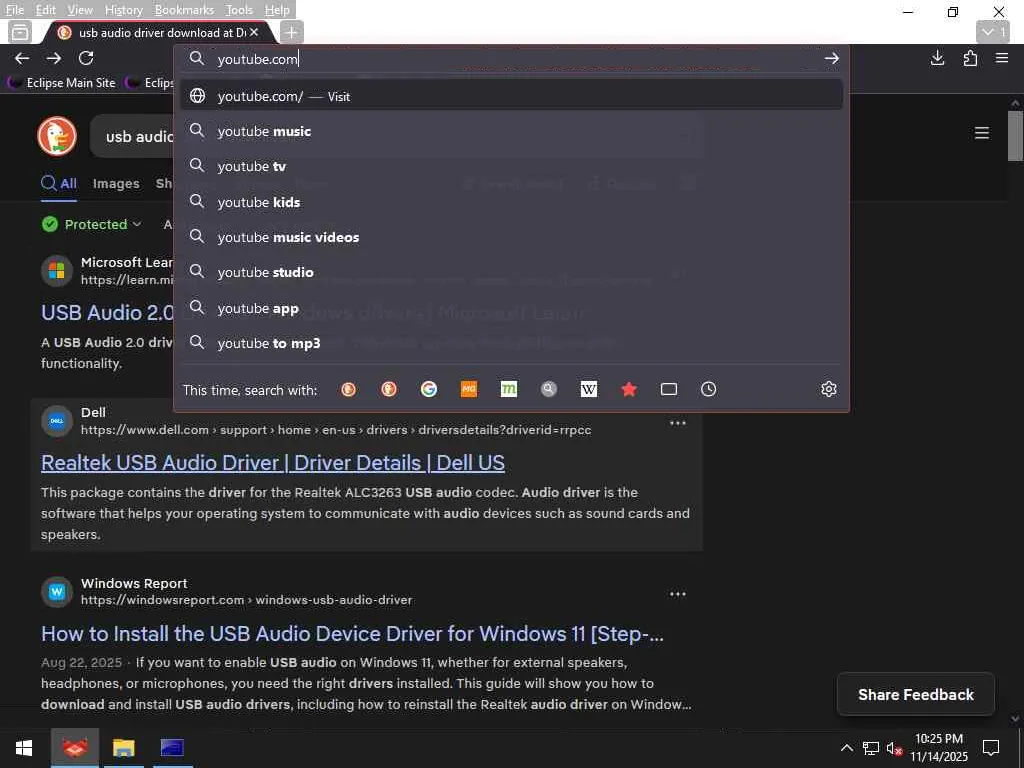Search bookmarks using the red star icon
Image resolution: width=1024 pixels, height=768 pixels.
pos(628,389)
